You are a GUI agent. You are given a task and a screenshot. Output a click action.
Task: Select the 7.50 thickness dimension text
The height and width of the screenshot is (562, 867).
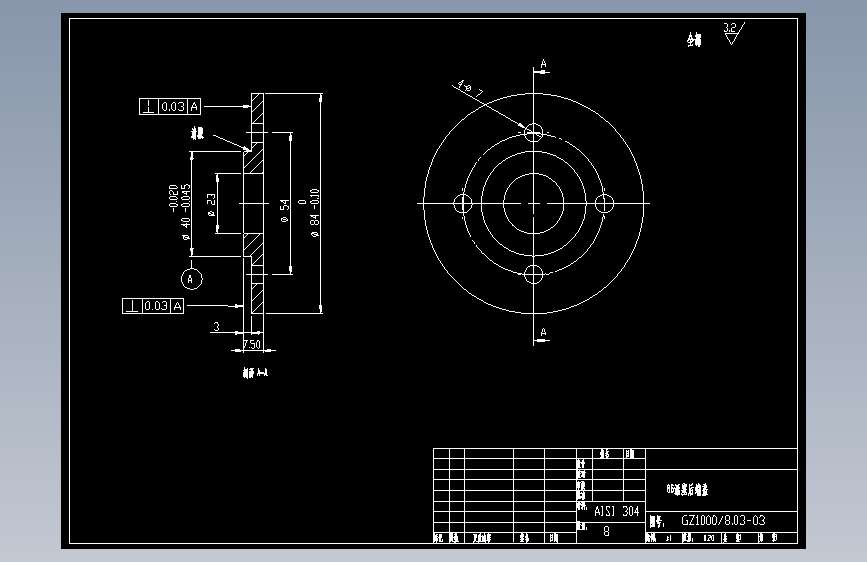(252, 344)
